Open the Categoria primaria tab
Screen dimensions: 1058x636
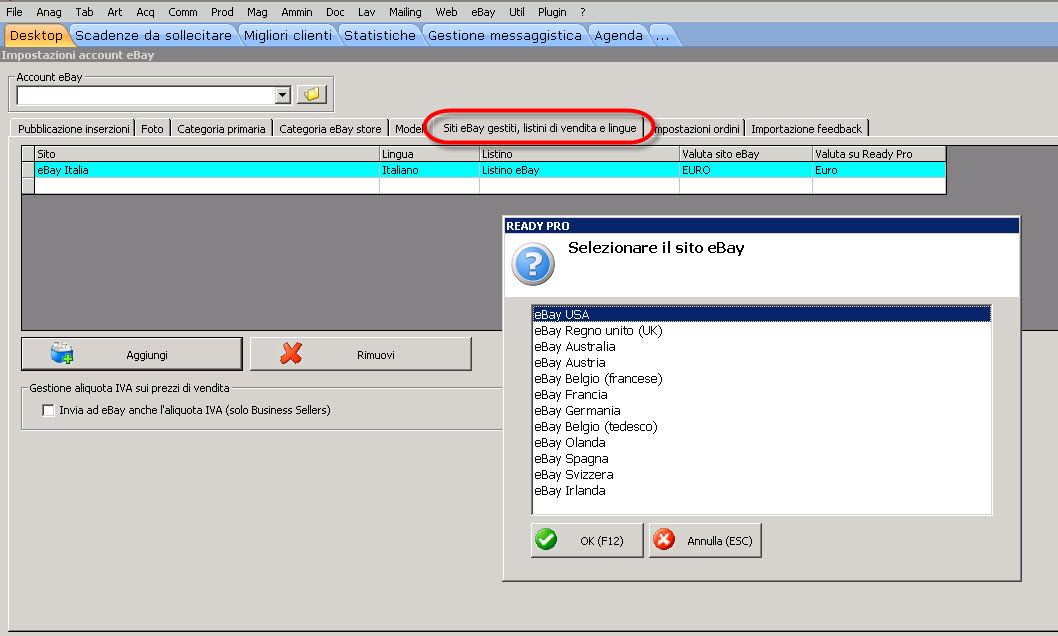(x=221, y=129)
